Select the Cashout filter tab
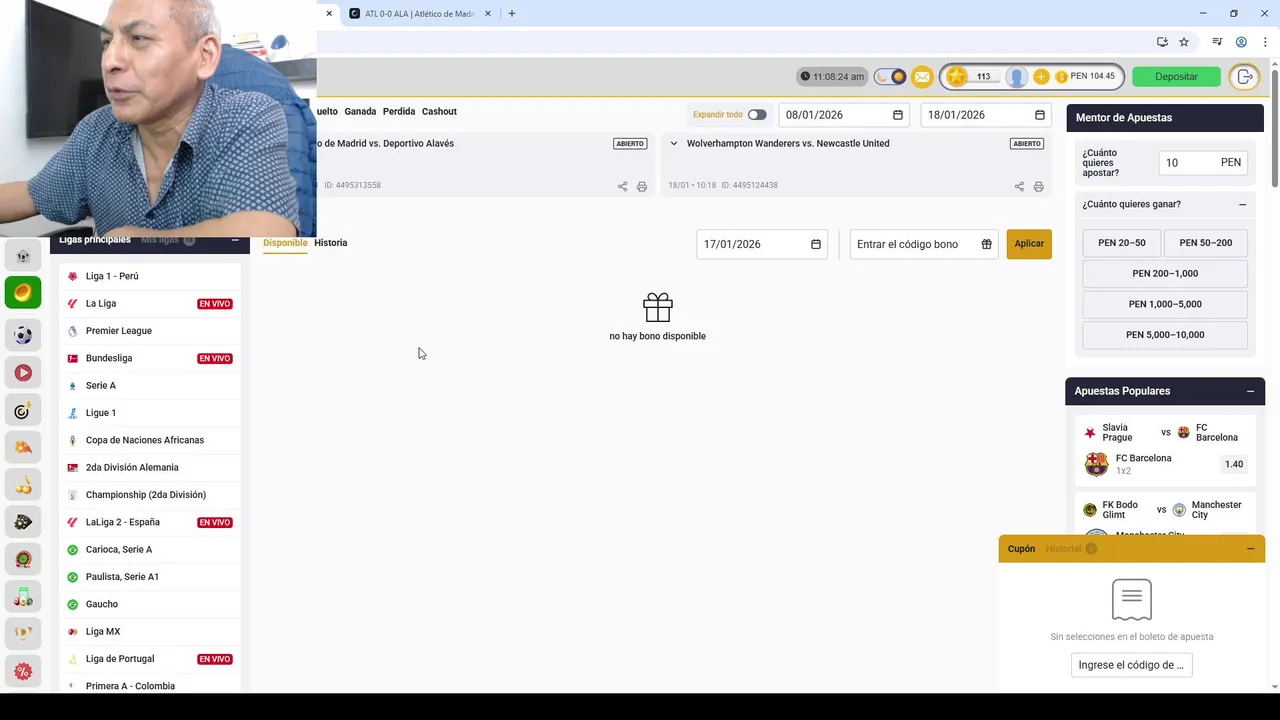The width and height of the screenshot is (1280, 720). [439, 112]
